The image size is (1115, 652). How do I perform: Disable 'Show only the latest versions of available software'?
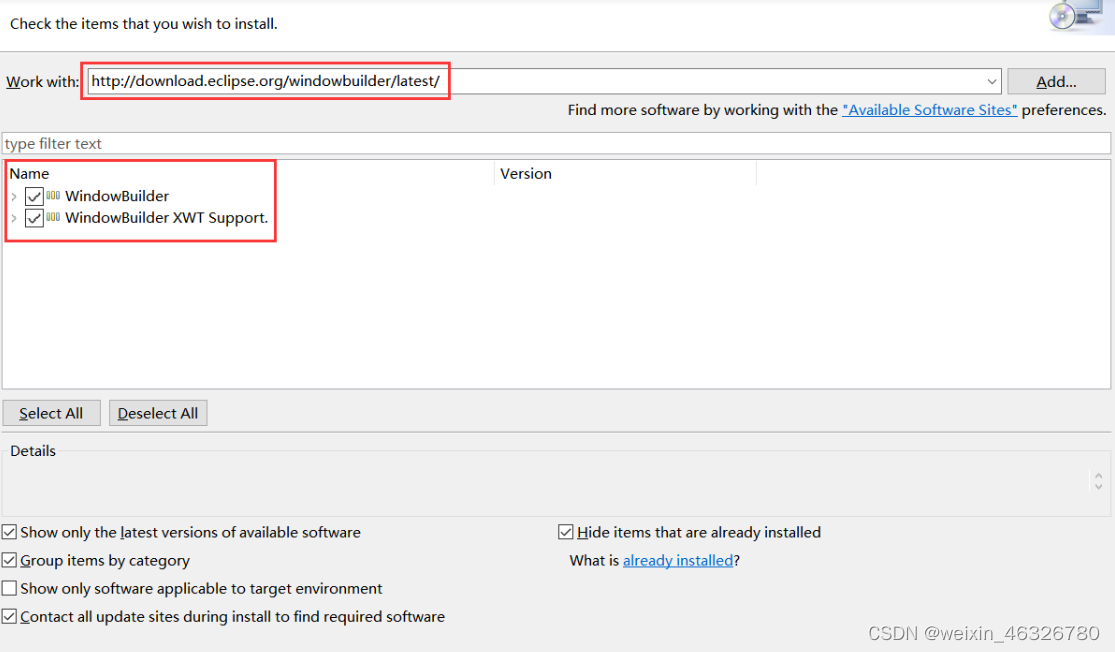pyautogui.click(x=9, y=532)
